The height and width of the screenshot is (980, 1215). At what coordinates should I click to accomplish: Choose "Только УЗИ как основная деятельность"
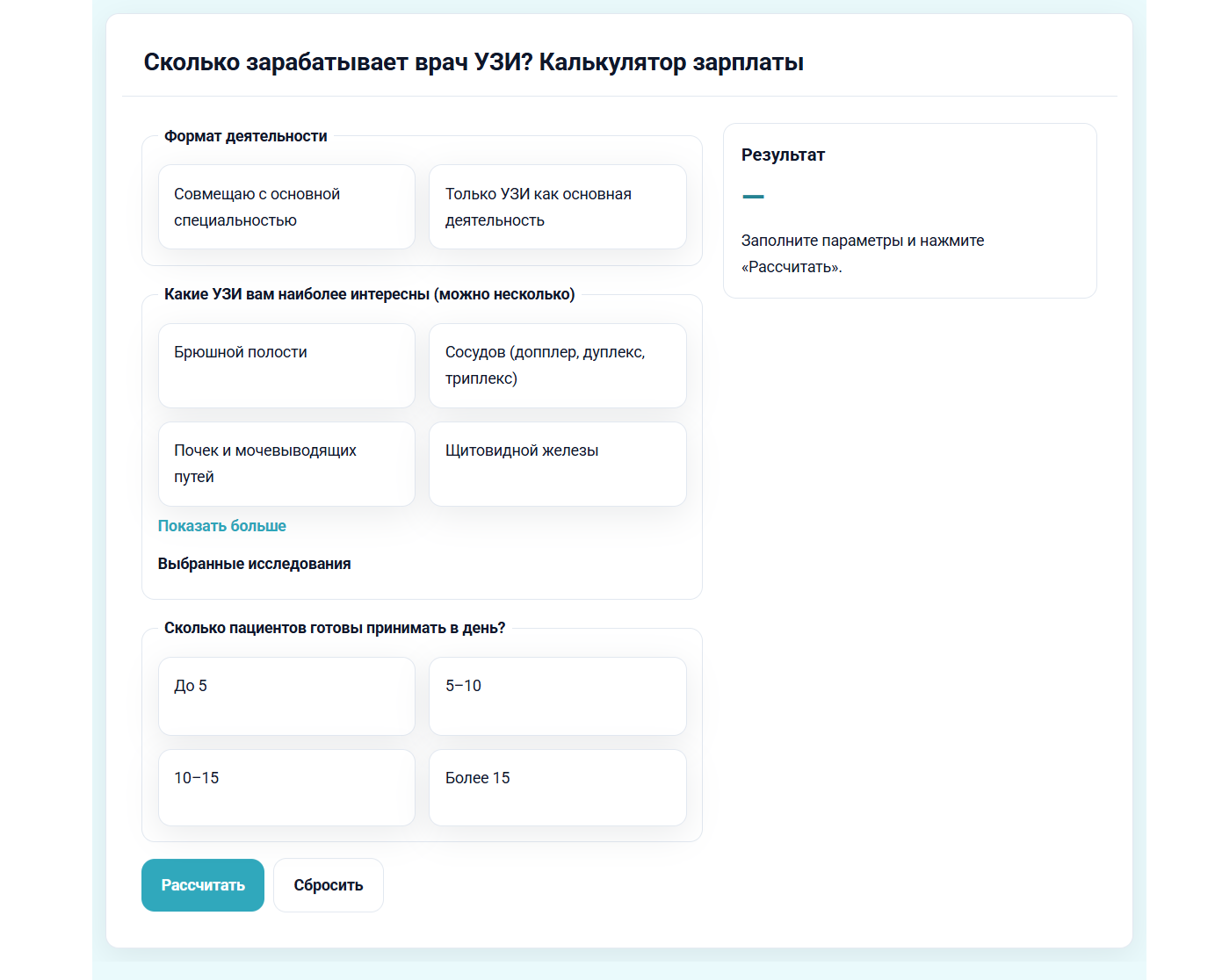click(x=557, y=207)
